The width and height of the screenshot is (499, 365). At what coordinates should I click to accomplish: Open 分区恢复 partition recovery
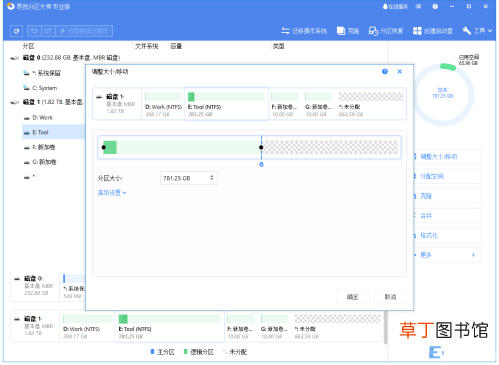point(386,31)
